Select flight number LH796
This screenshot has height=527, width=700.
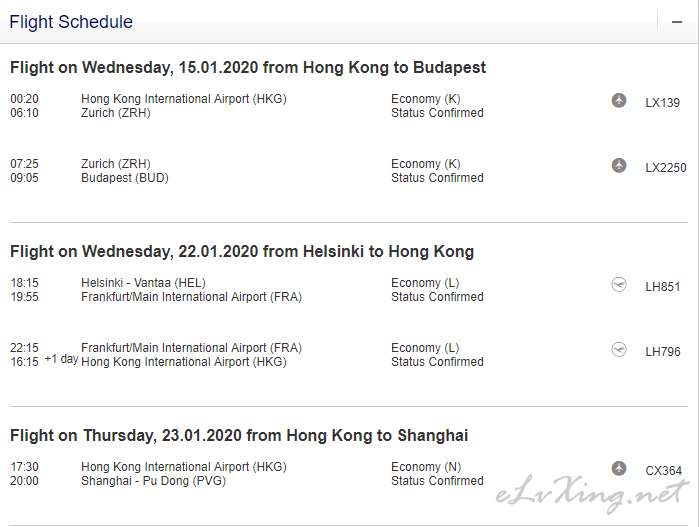pos(662,352)
